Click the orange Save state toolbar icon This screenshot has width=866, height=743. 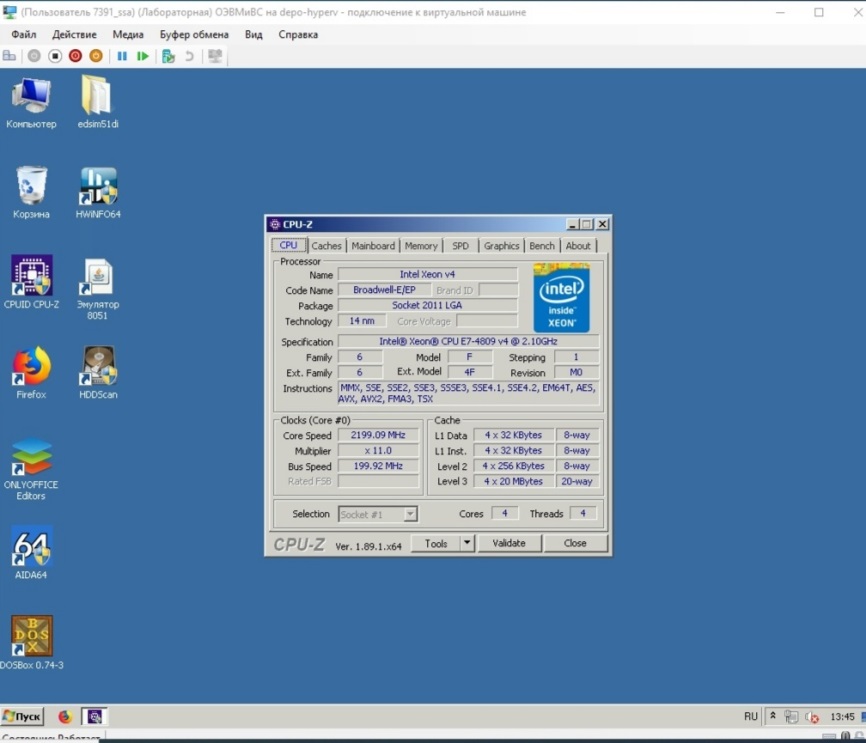96,56
